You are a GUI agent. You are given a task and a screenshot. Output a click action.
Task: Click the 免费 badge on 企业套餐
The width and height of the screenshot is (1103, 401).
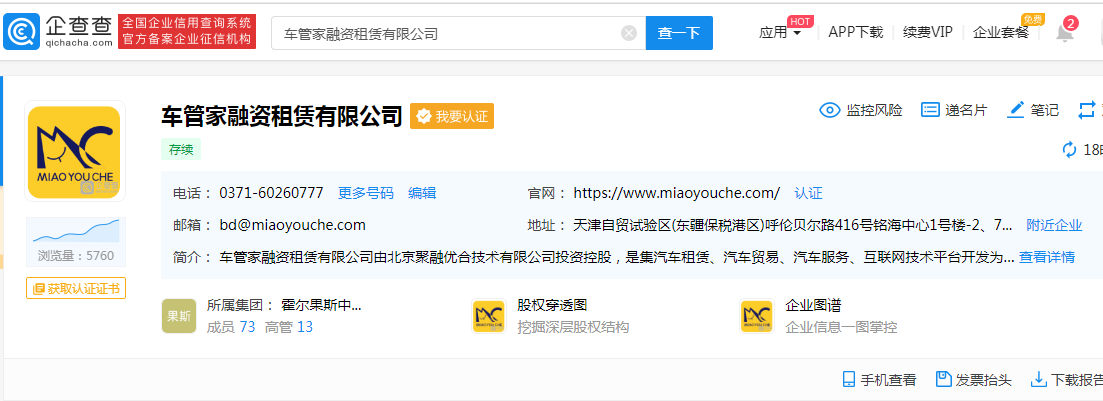(x=1032, y=19)
